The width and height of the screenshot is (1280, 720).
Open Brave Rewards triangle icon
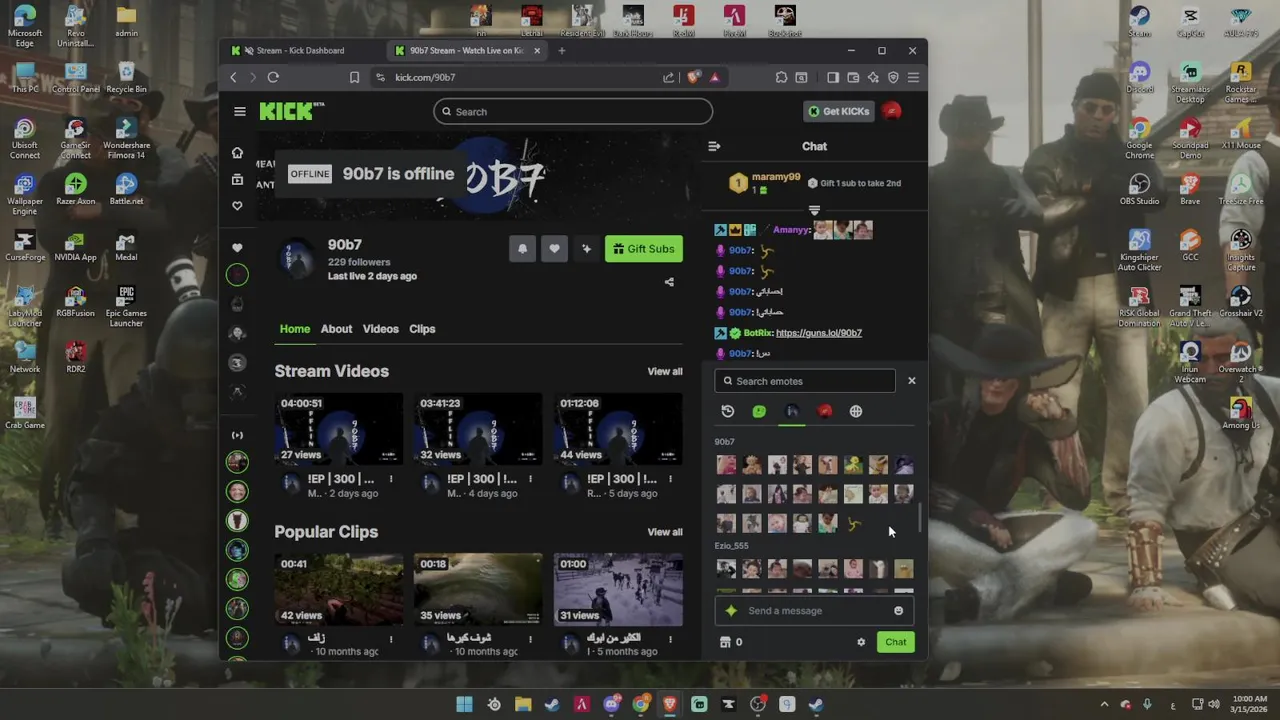pyautogui.click(x=714, y=77)
